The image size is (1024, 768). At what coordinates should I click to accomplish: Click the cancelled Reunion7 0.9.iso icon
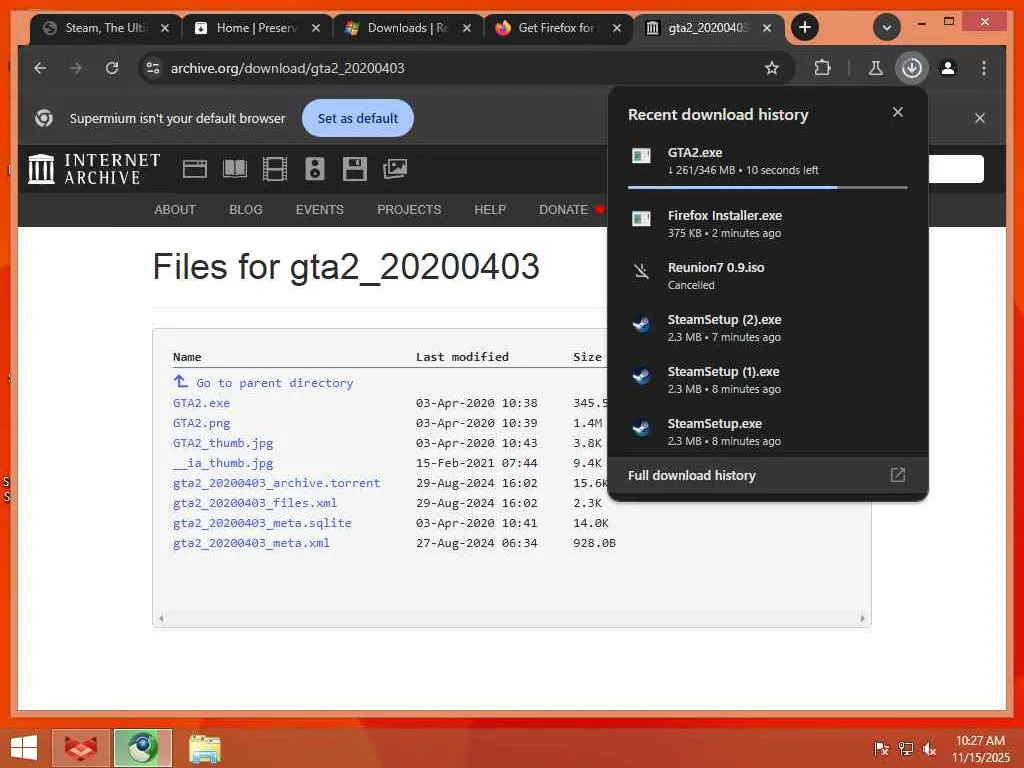click(641, 271)
